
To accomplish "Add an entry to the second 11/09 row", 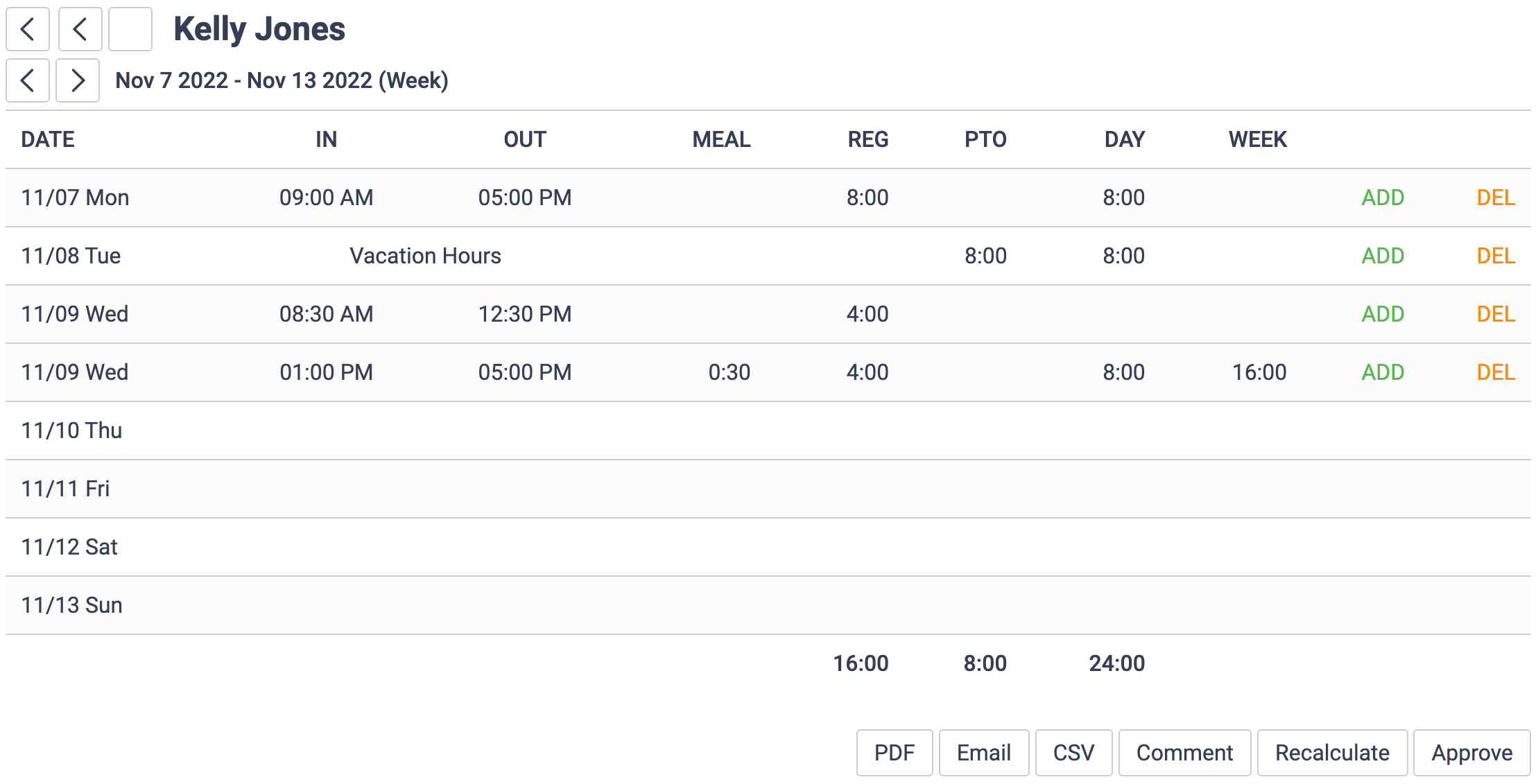I will pyautogui.click(x=1382, y=372).
